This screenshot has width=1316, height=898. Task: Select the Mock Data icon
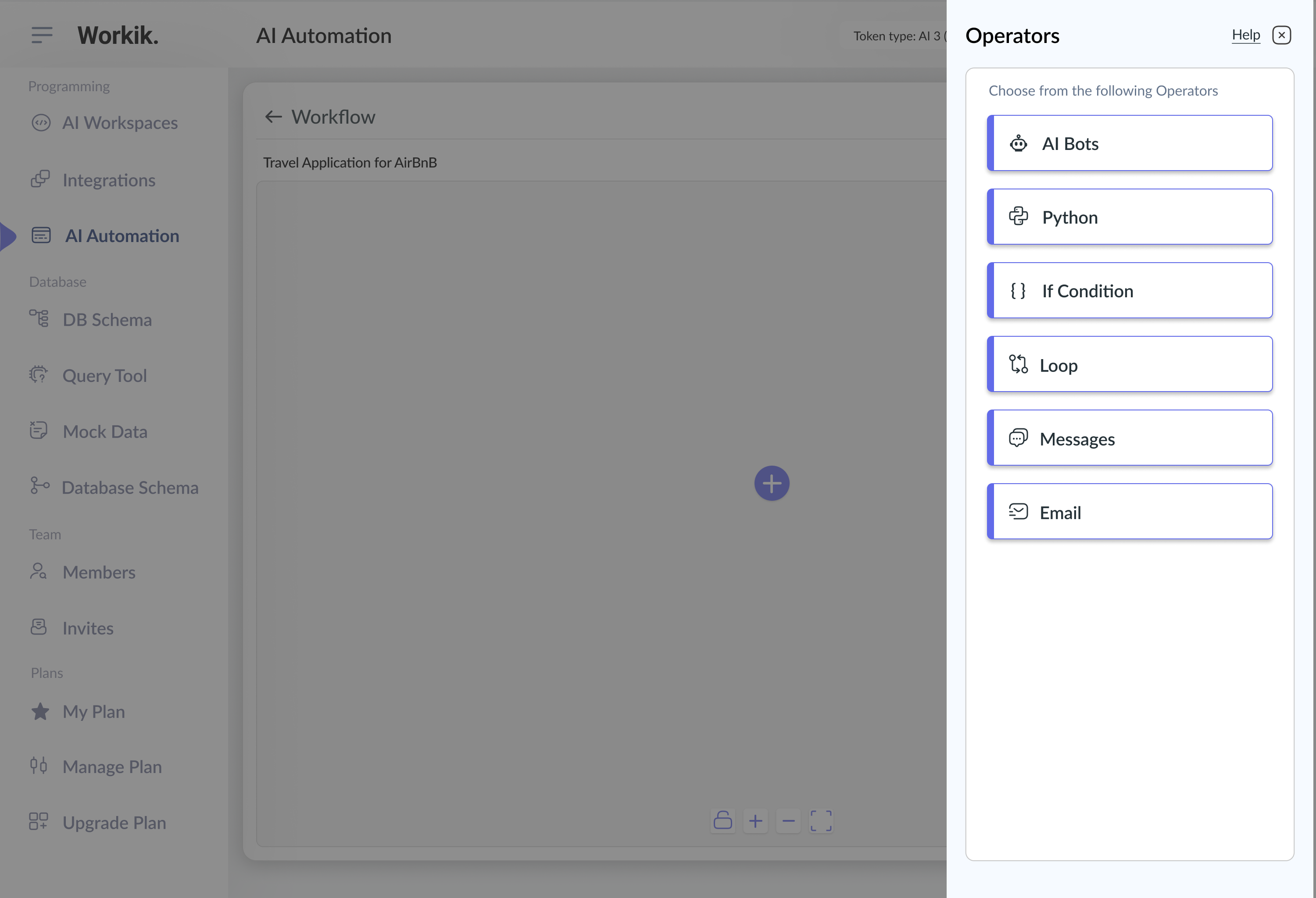39,430
